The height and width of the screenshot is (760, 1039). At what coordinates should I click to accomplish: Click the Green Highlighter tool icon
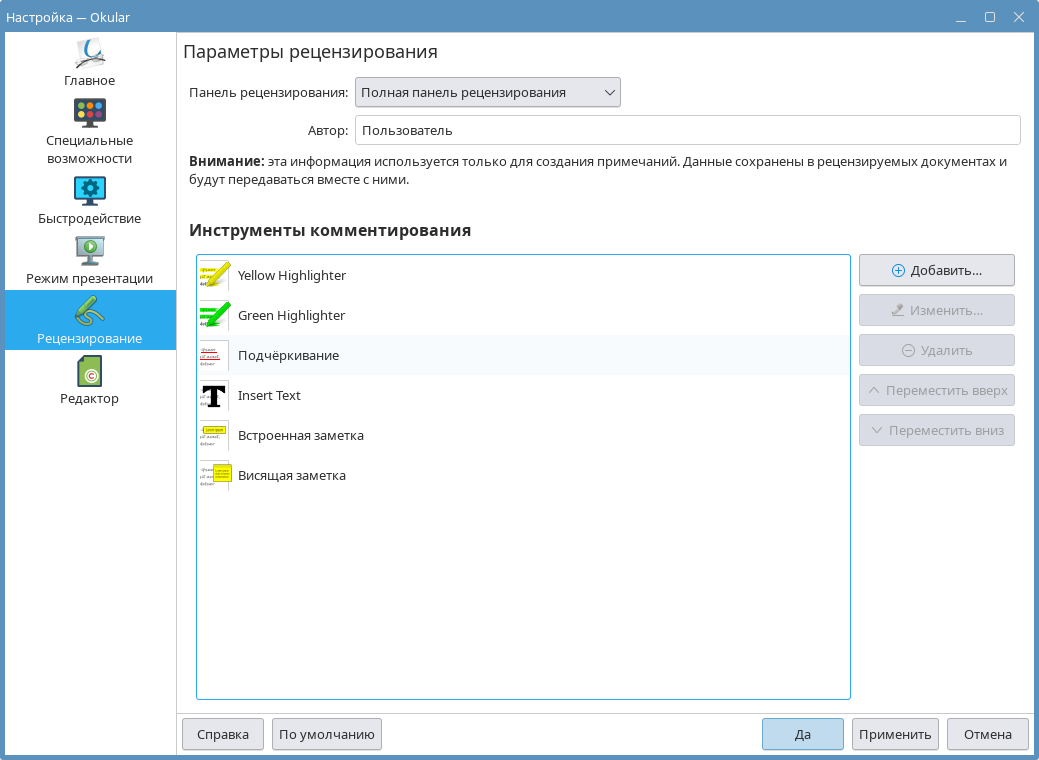tap(215, 315)
